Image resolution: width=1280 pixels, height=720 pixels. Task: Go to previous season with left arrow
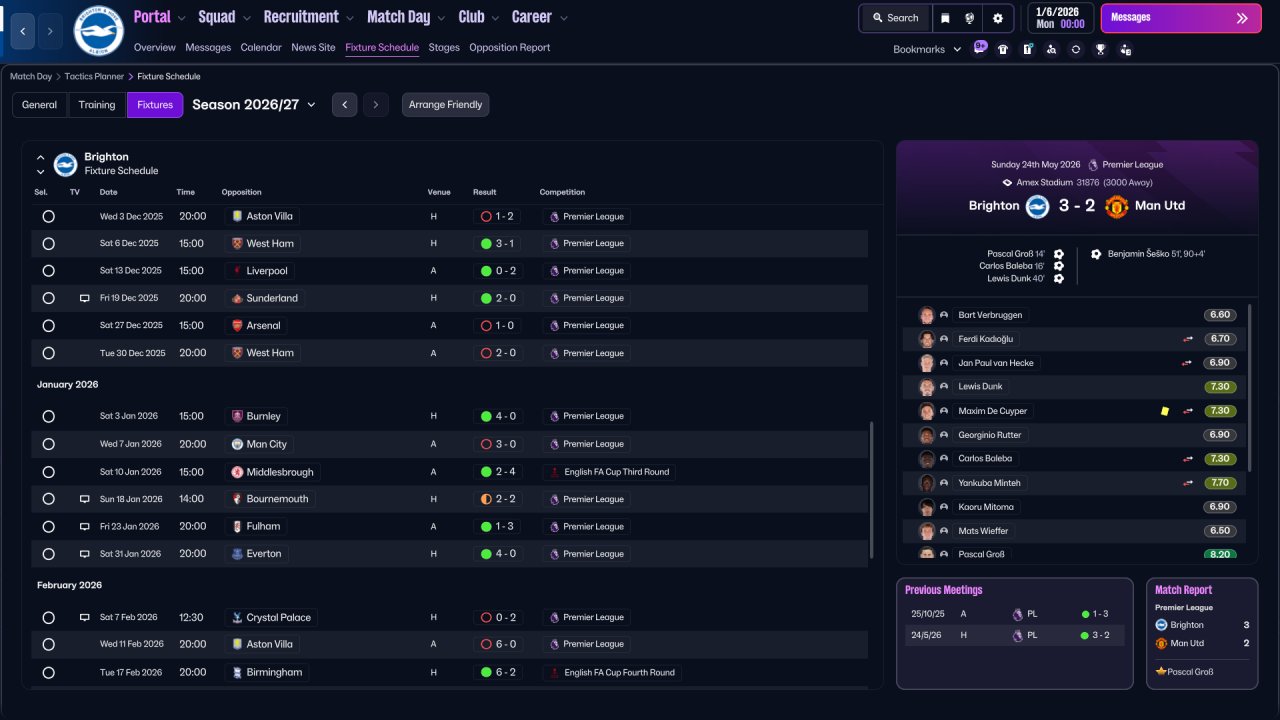point(344,105)
